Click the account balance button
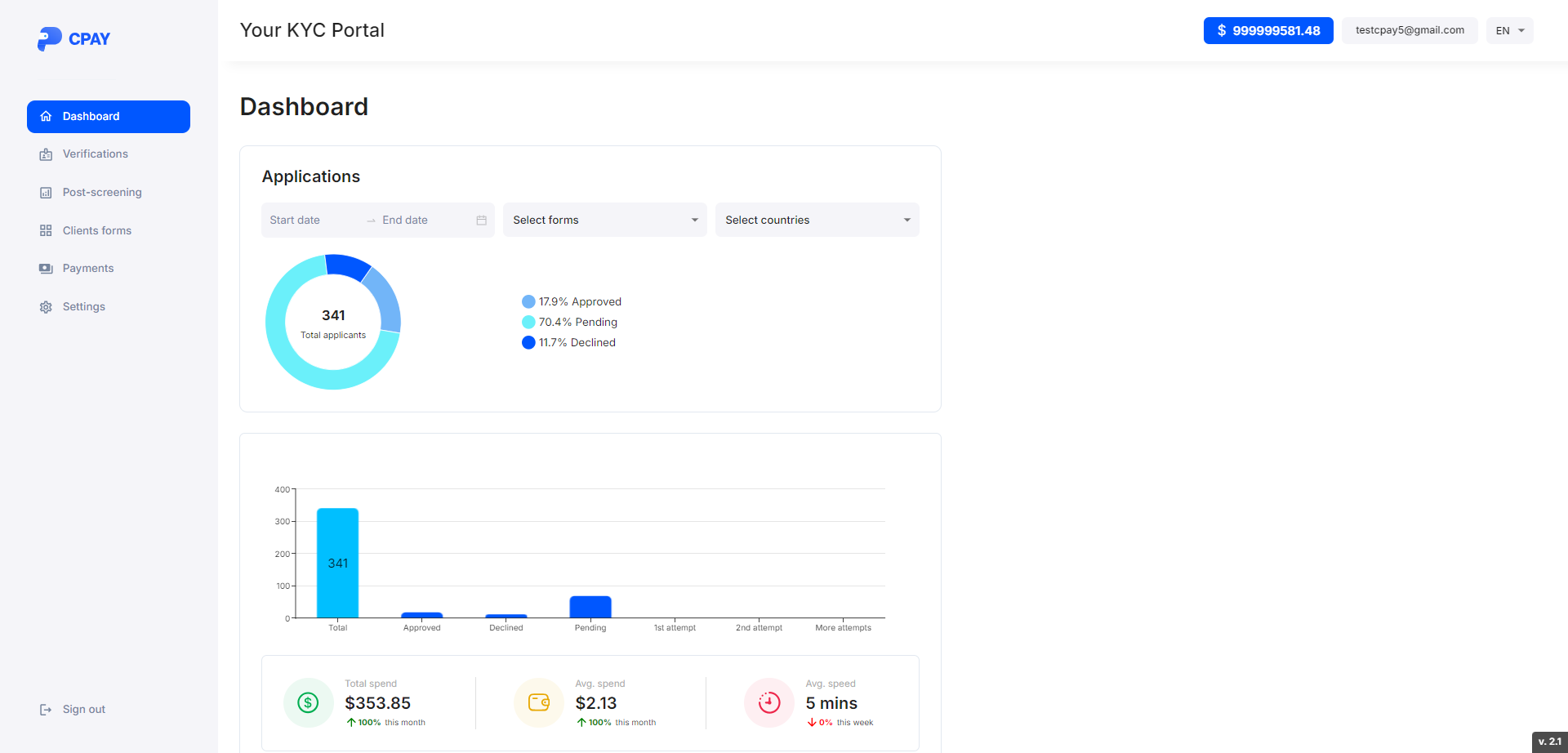This screenshot has width=1568, height=753. tap(1267, 31)
